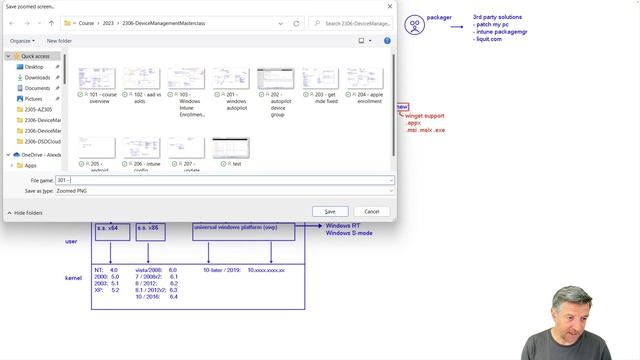The width and height of the screenshot is (640, 360).
Task: Select Documents in the navigation pane
Action: pyautogui.click(x=37, y=88)
